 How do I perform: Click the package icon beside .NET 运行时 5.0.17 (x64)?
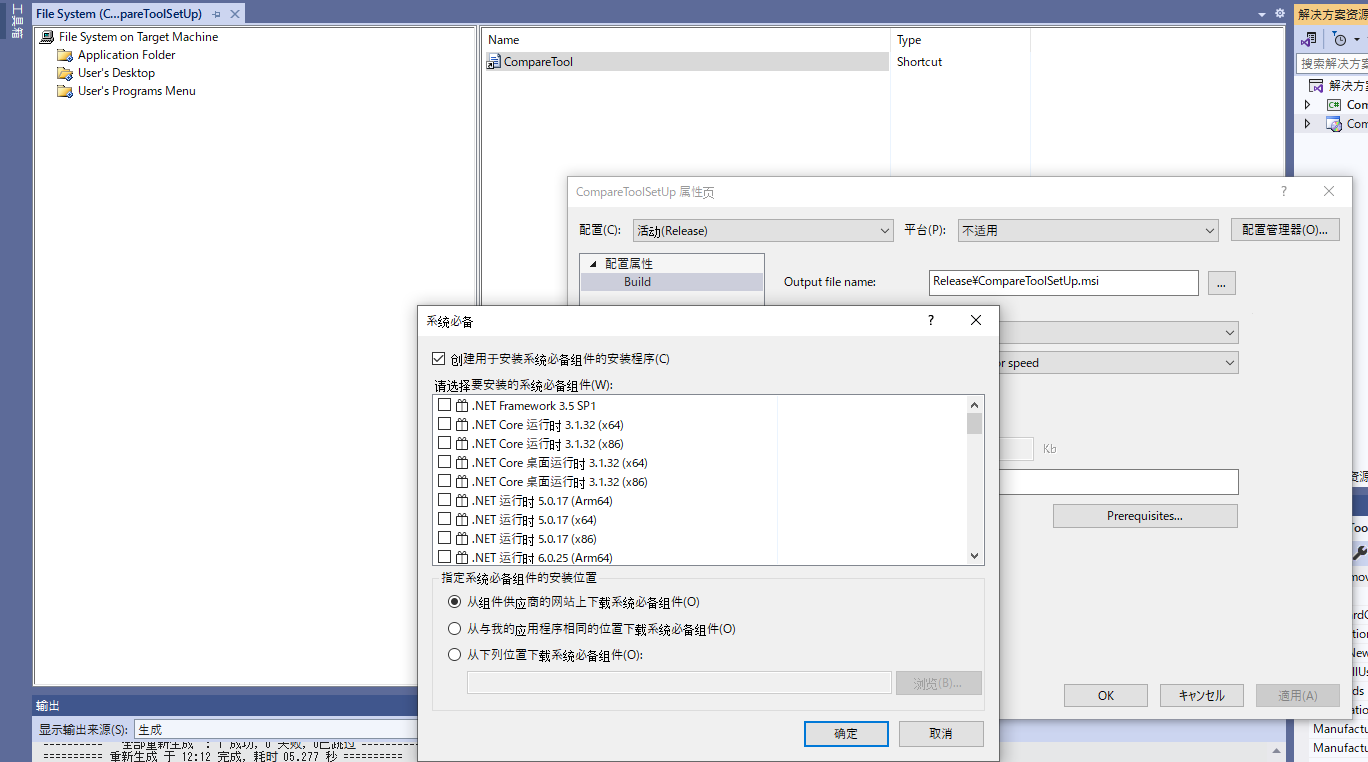point(462,520)
